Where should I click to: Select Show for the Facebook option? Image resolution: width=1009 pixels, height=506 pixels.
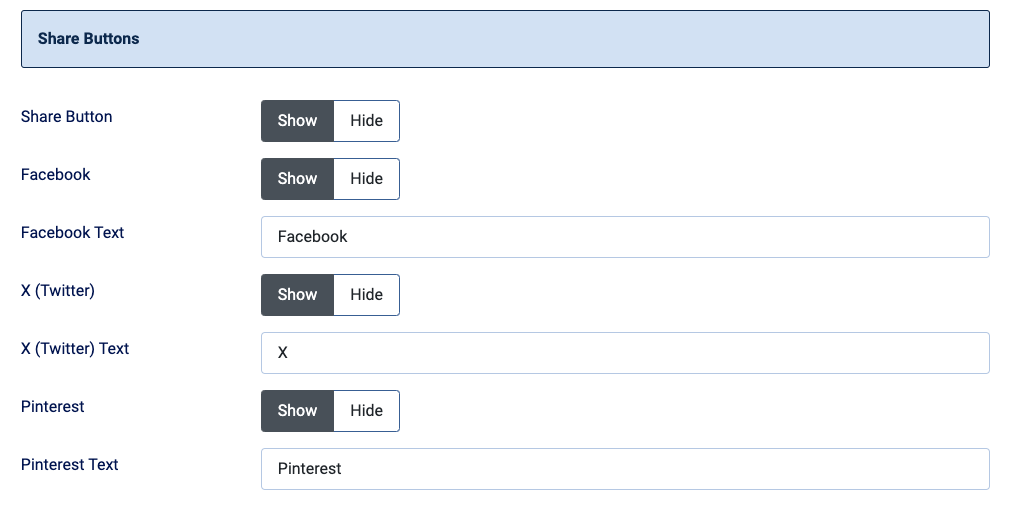click(x=297, y=179)
